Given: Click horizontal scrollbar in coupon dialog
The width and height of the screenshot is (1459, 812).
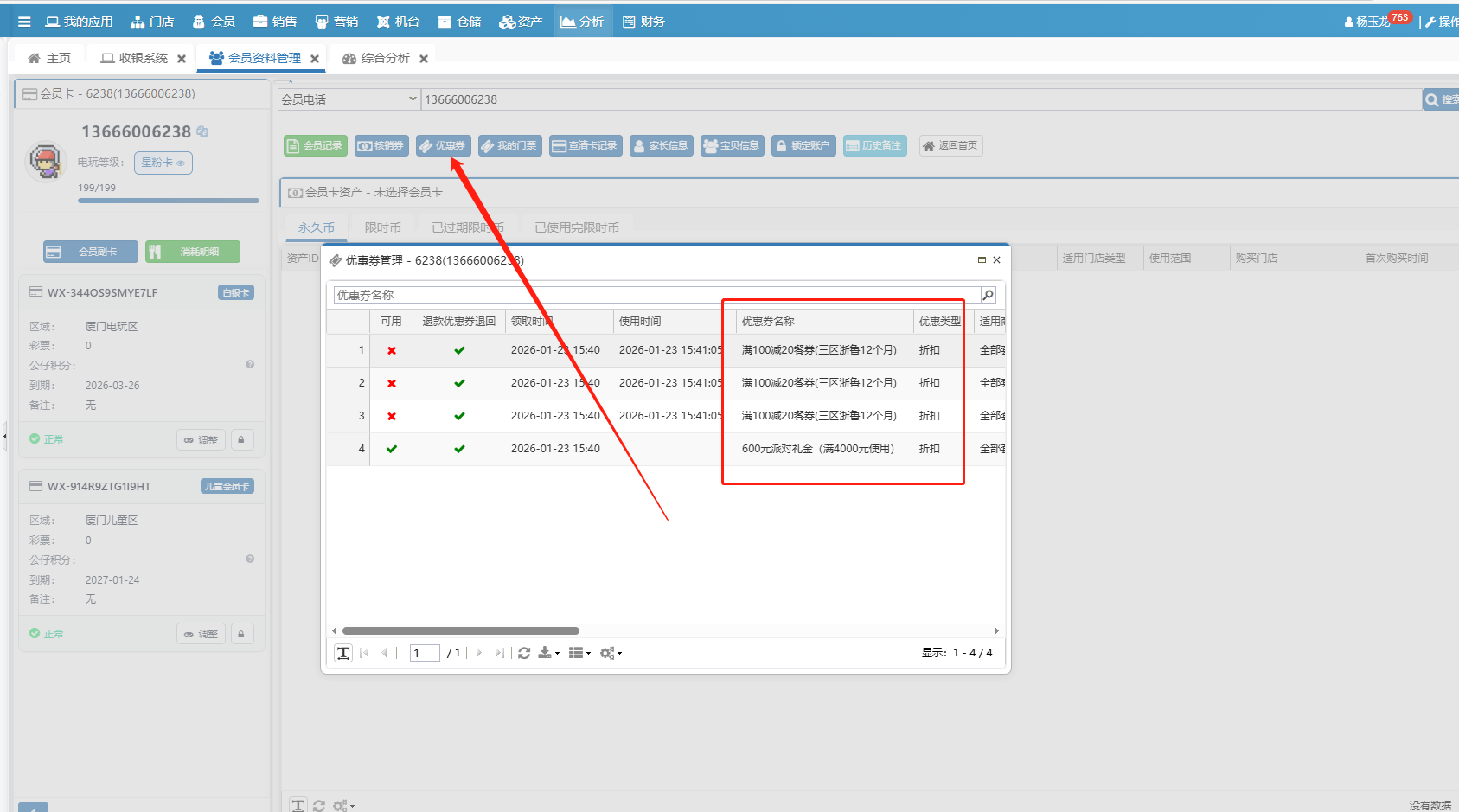Looking at the screenshot, I should [x=460, y=630].
